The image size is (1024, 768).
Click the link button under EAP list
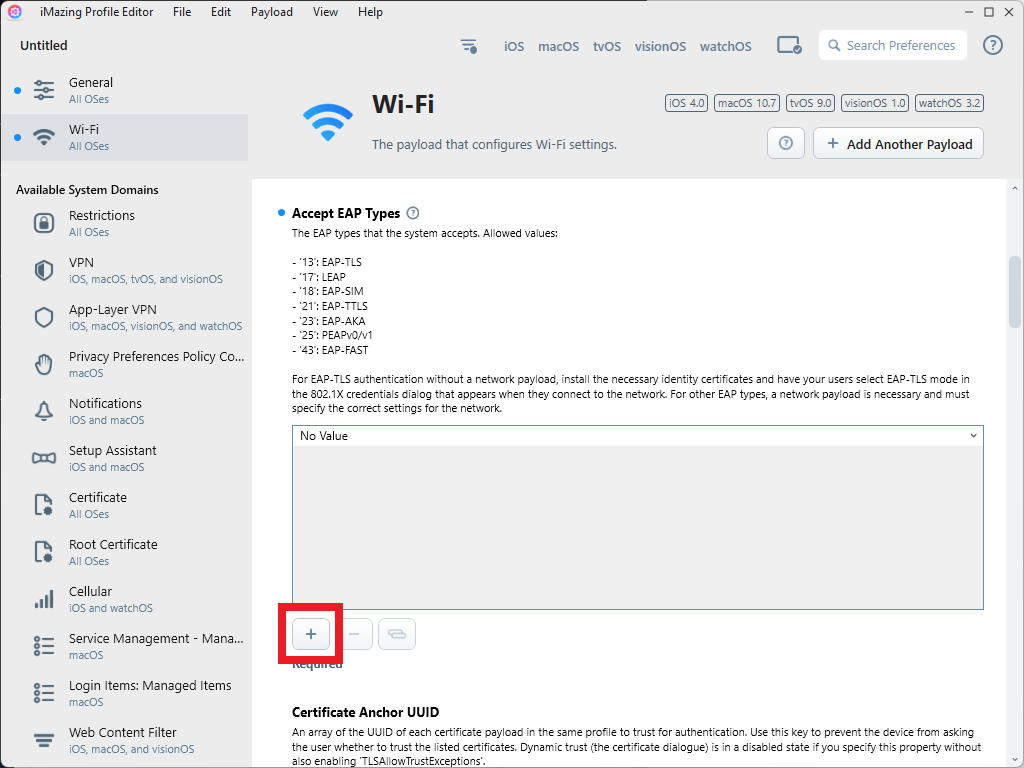click(x=397, y=633)
